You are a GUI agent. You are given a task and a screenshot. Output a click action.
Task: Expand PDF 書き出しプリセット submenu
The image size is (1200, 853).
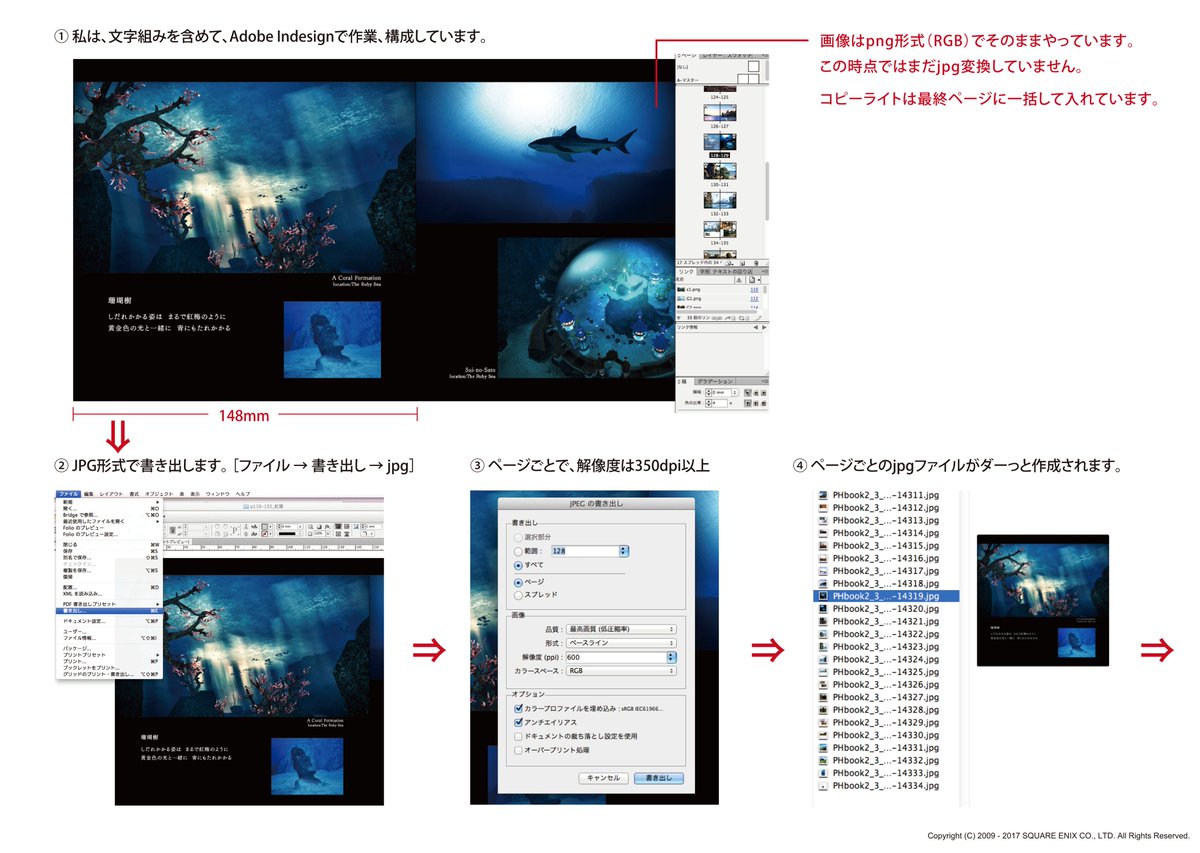pyautogui.click(x=158, y=604)
